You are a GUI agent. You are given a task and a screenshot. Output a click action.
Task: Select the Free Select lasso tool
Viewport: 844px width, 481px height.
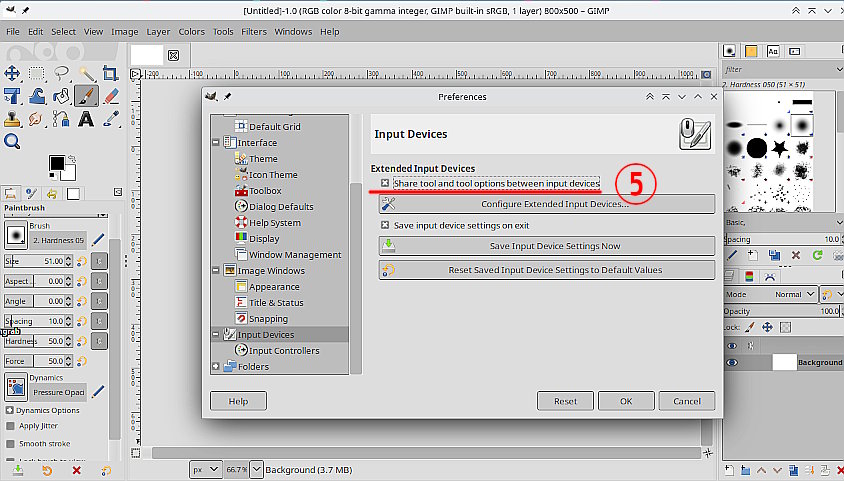click(x=61, y=73)
